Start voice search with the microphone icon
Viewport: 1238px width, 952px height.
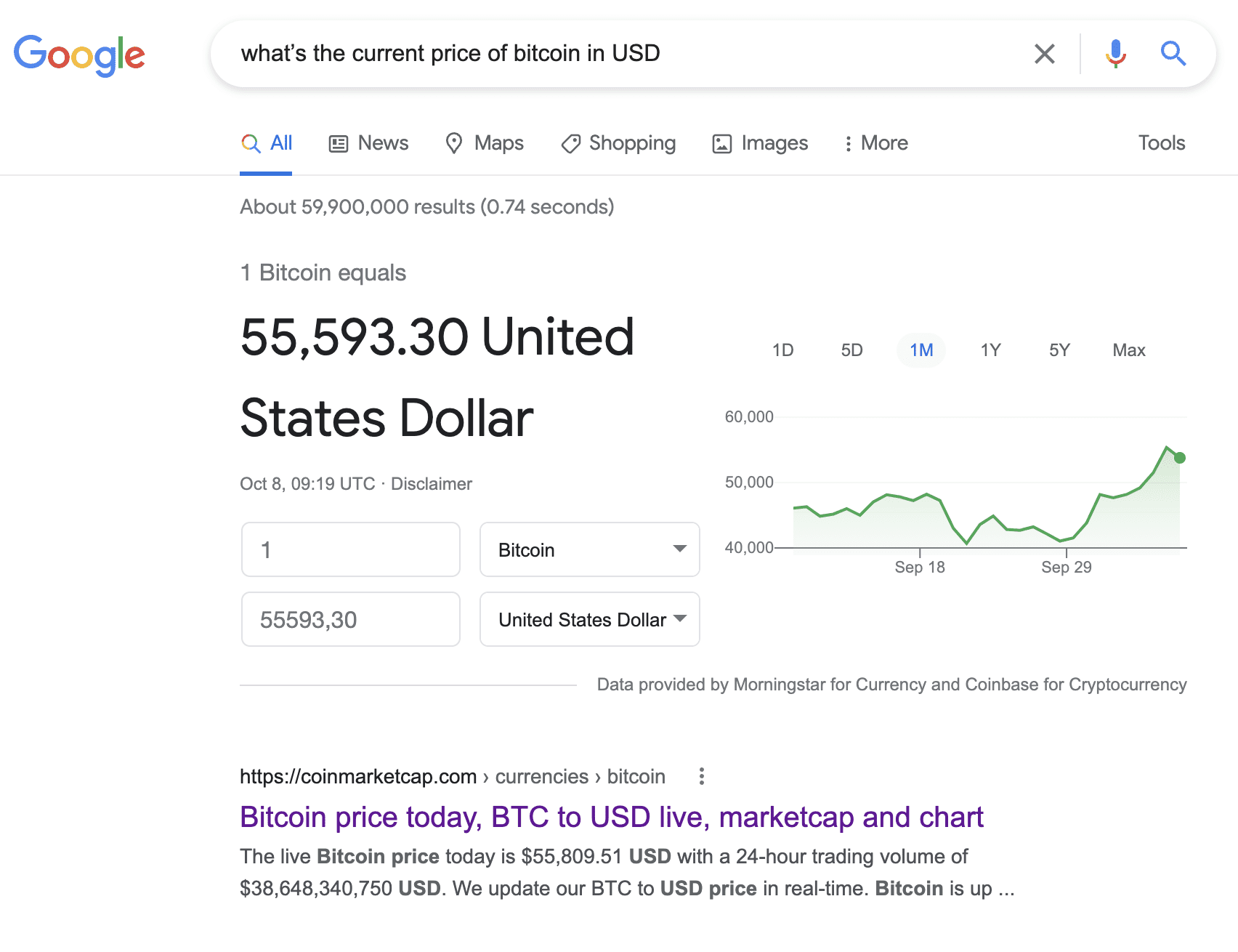point(1114,53)
